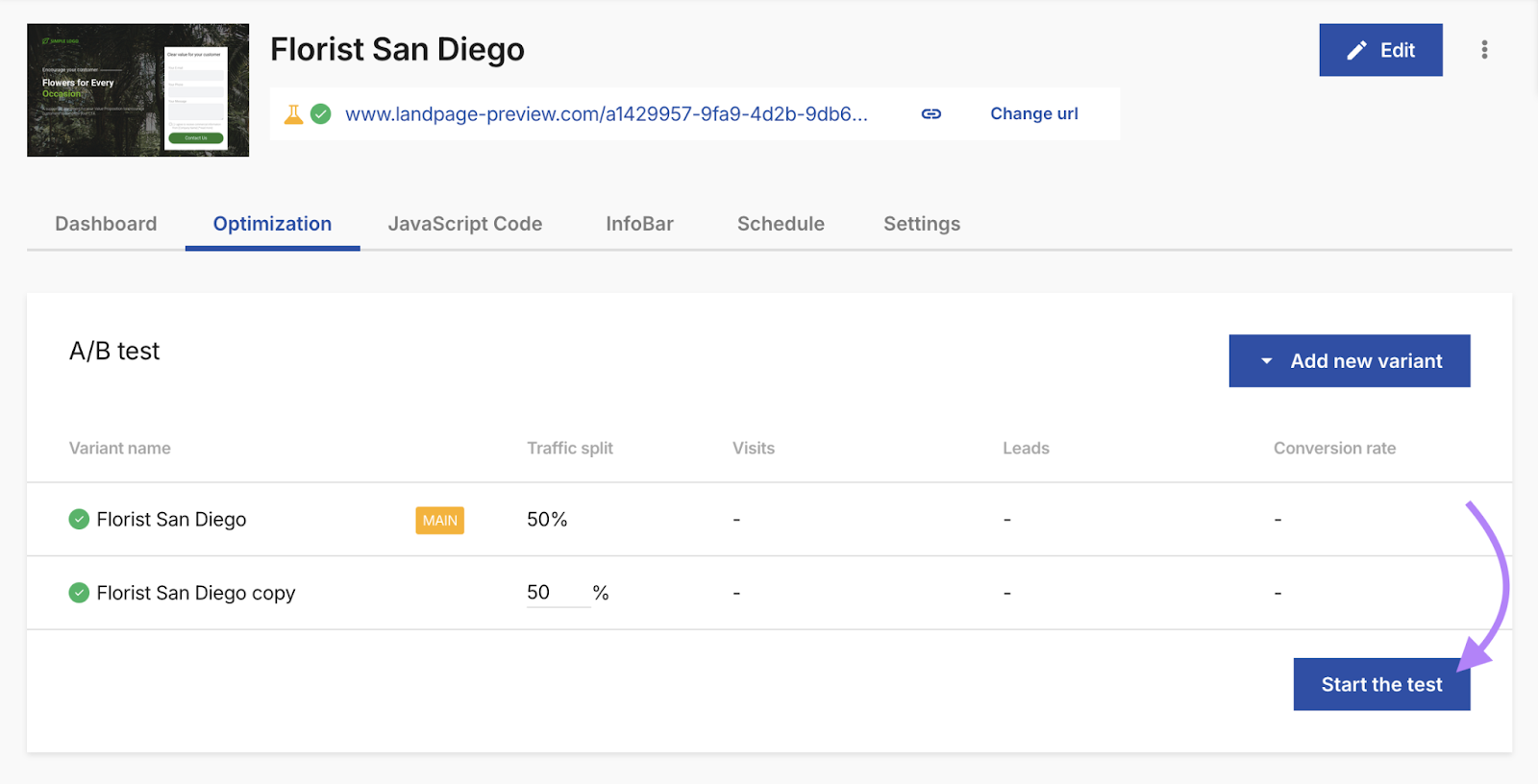Open the landpage-preview.com URL link

click(x=606, y=114)
